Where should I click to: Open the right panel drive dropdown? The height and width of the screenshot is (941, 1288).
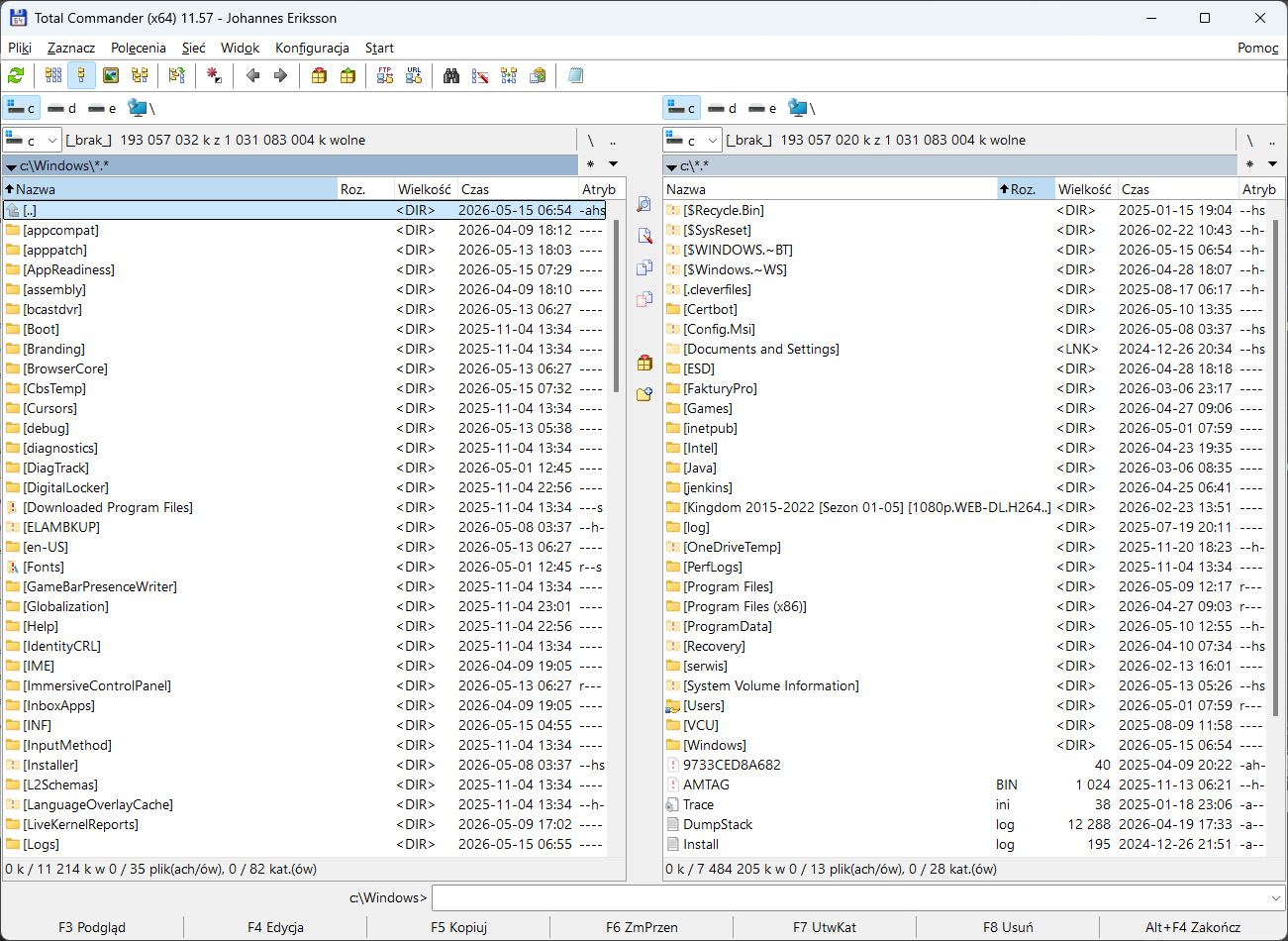tap(693, 141)
